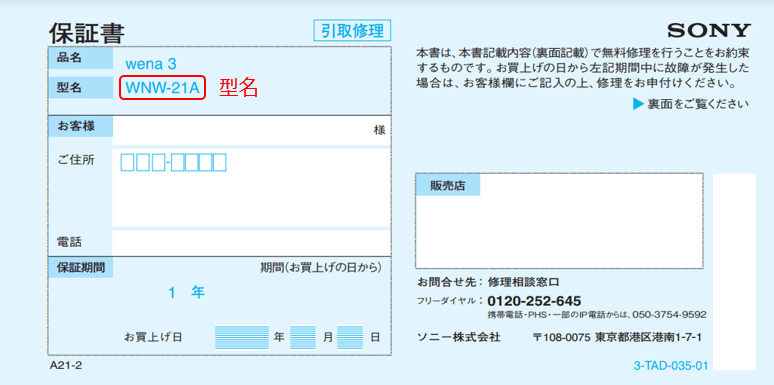The height and width of the screenshot is (385, 774).
Task: Click the 裏面をご覧ください text
Action: [698, 104]
